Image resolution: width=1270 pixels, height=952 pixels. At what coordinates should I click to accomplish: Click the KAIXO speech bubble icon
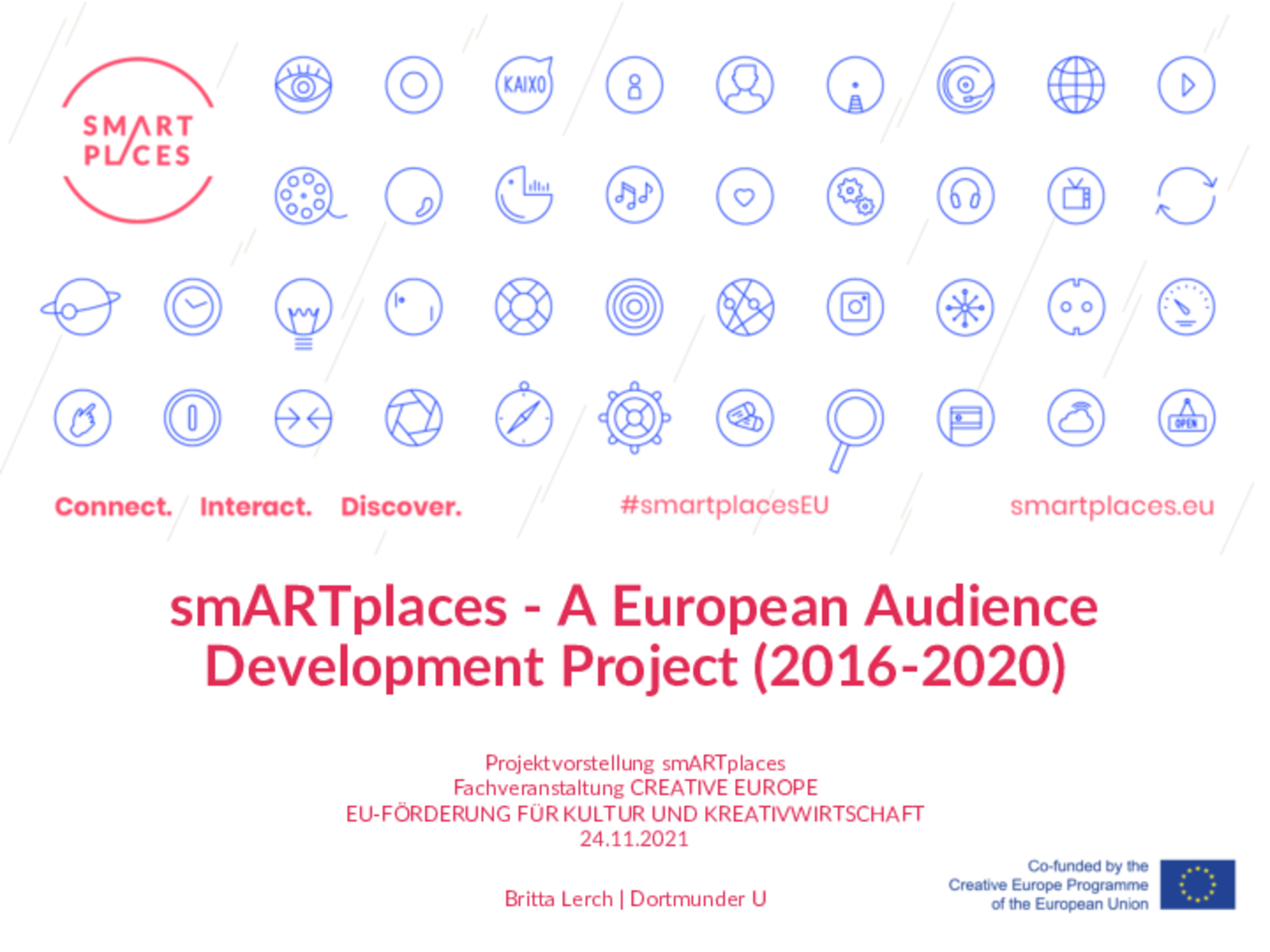pyautogui.click(x=524, y=84)
